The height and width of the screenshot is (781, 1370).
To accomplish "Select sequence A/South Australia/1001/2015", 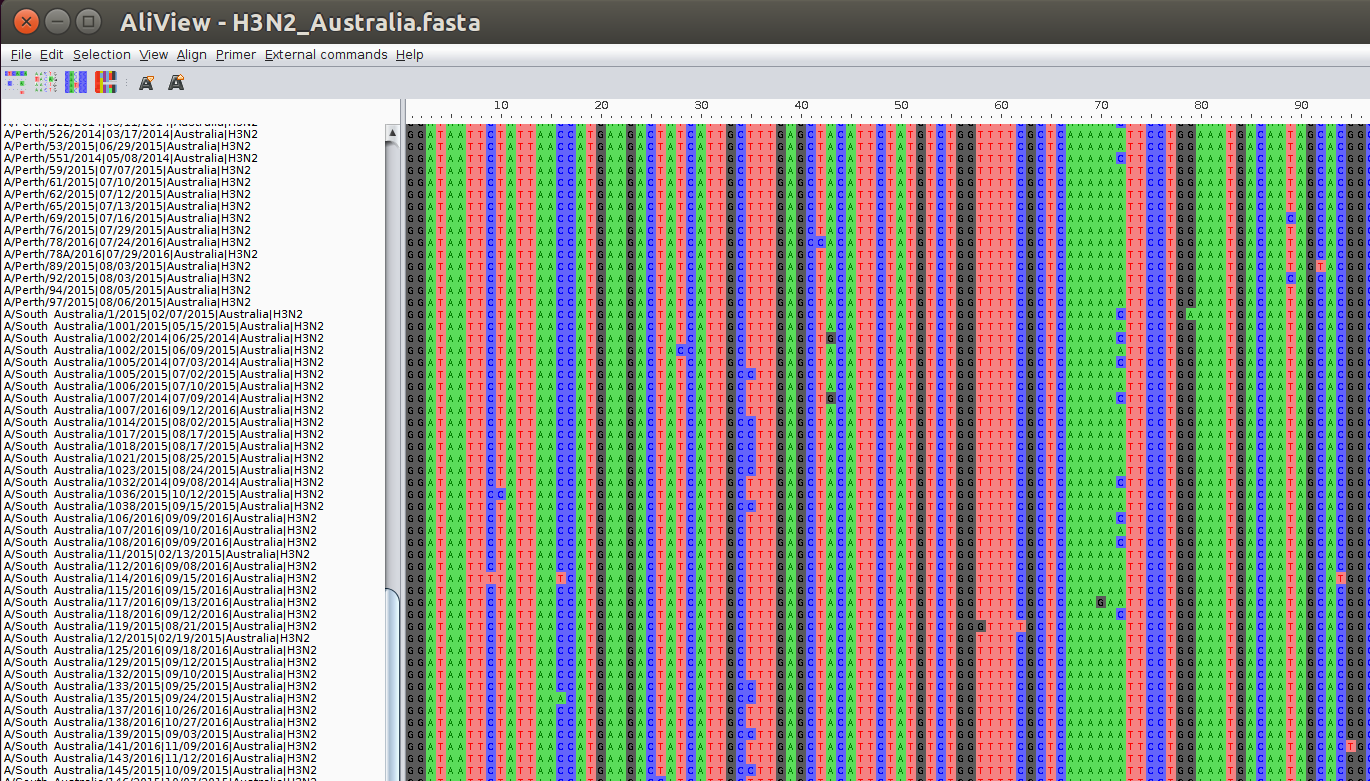I will coord(164,326).
